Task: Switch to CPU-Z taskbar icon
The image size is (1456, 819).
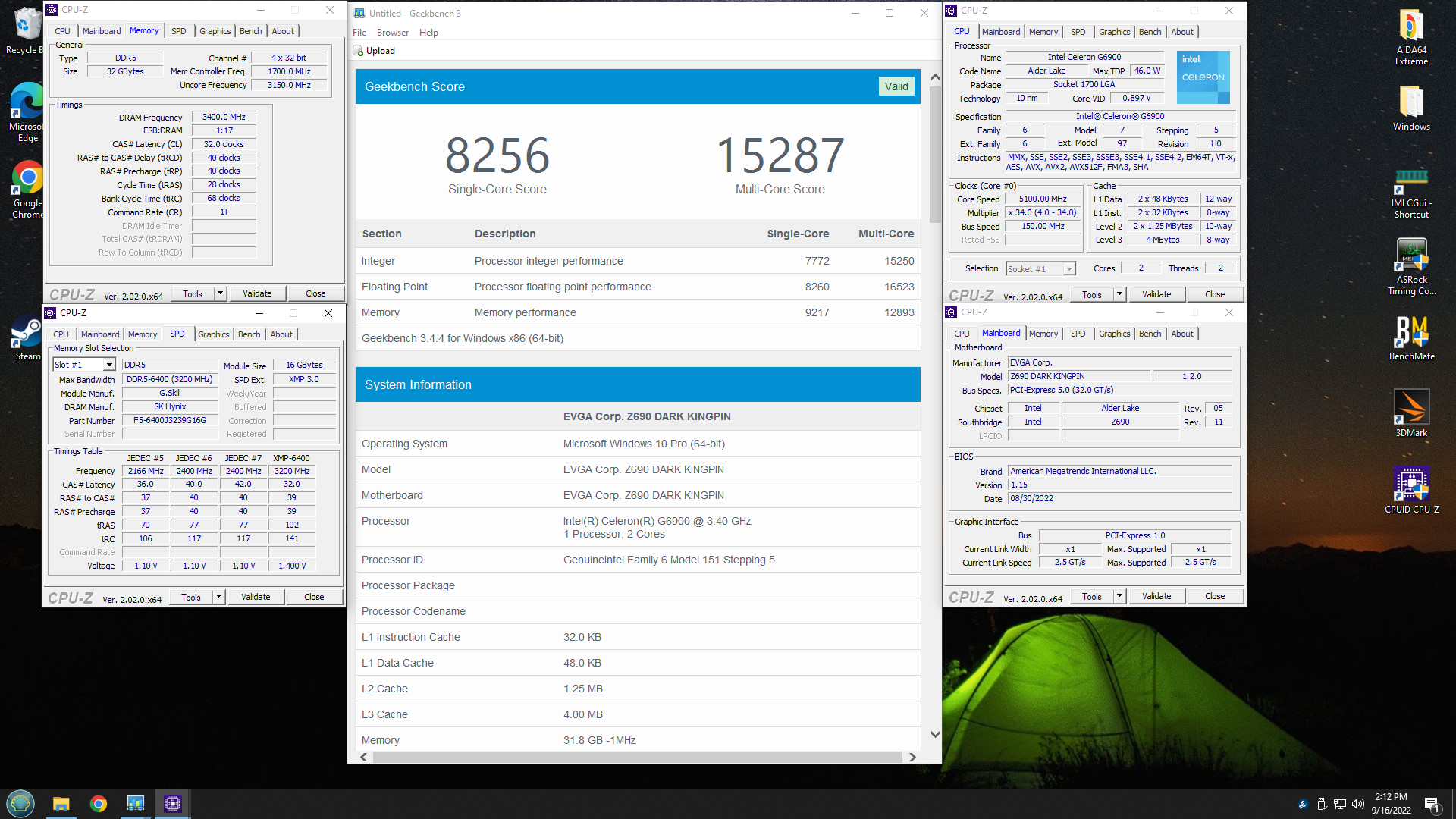Action: click(x=172, y=804)
